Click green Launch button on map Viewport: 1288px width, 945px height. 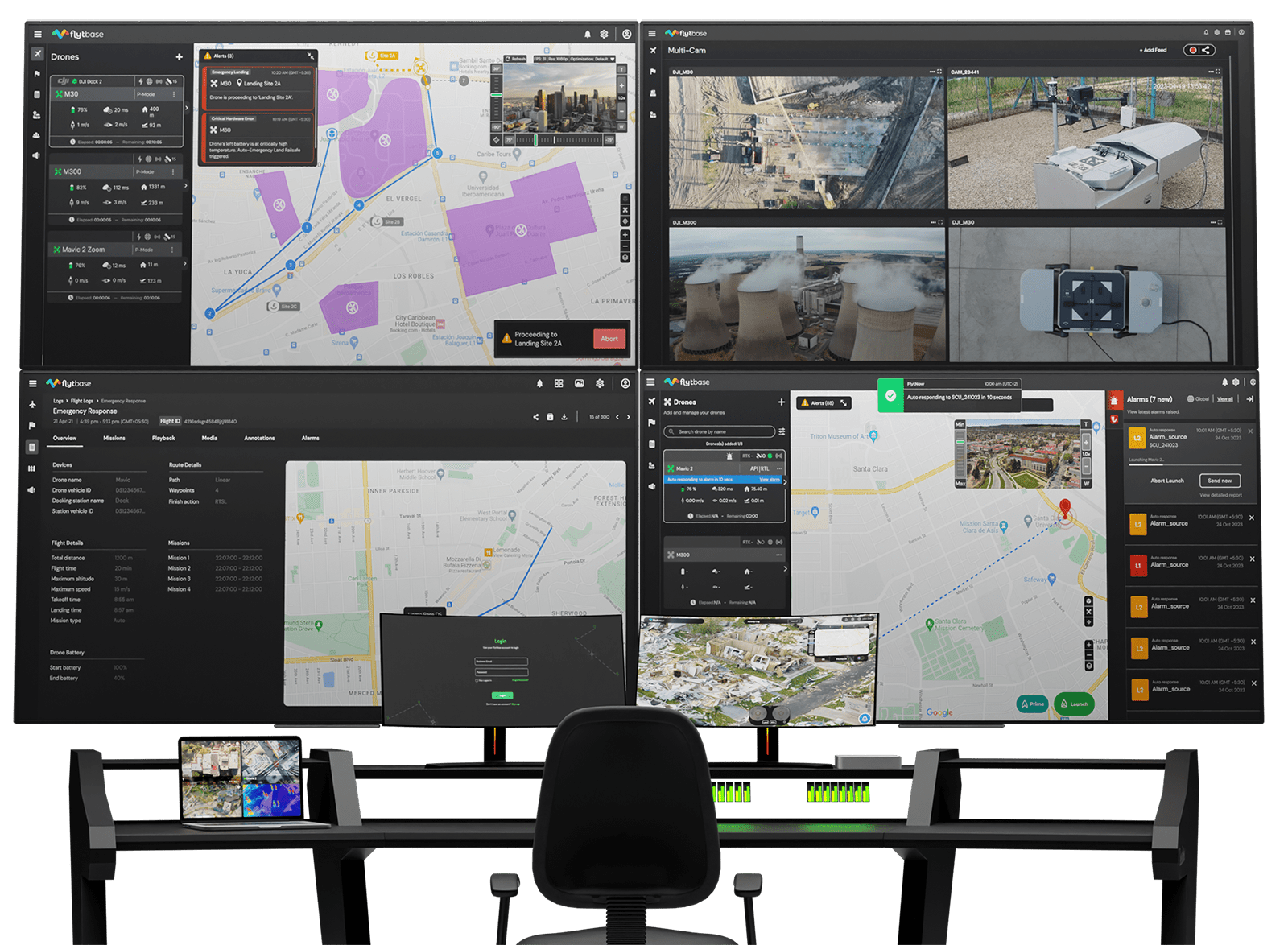(1074, 704)
